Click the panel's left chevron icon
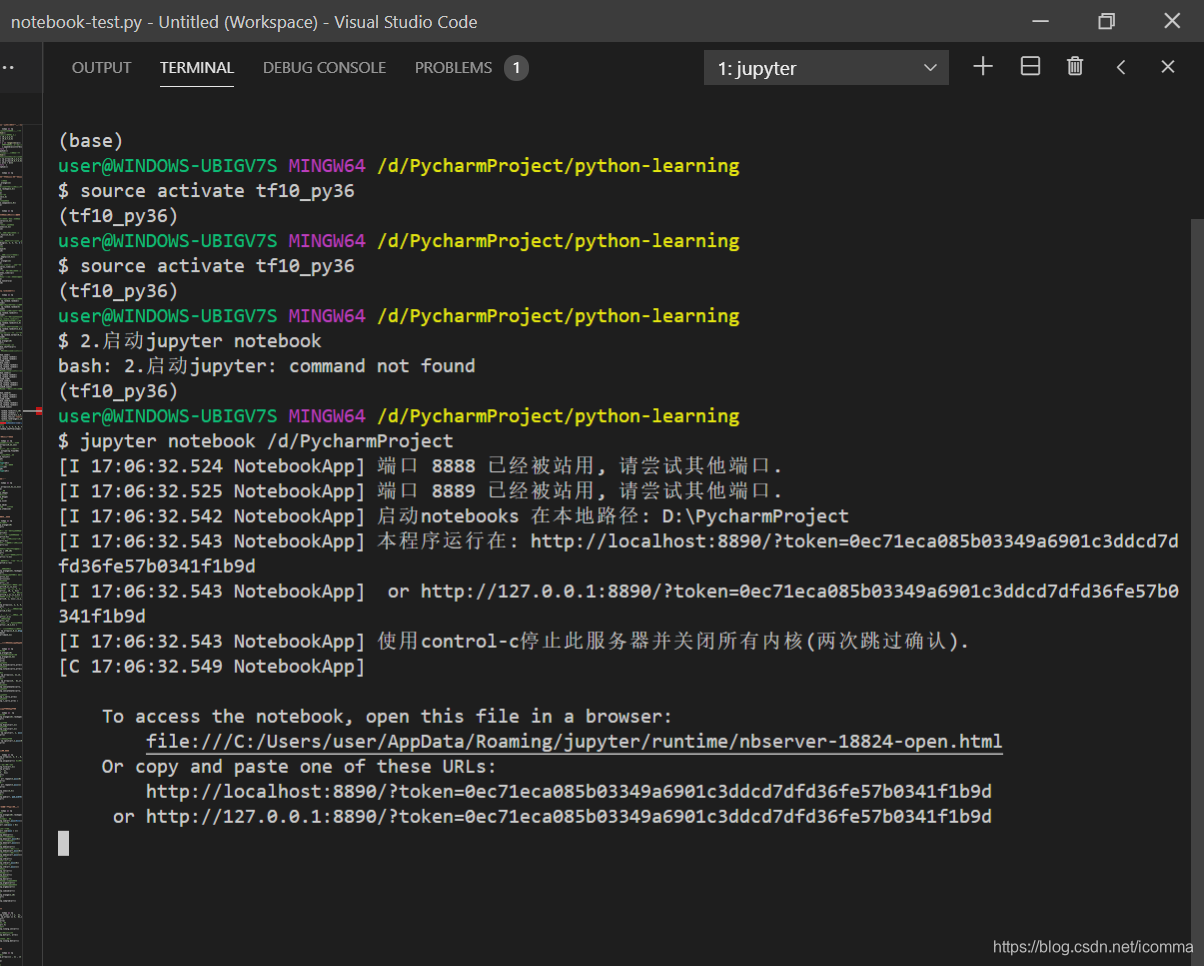Image resolution: width=1204 pixels, height=966 pixels. click(x=1121, y=67)
